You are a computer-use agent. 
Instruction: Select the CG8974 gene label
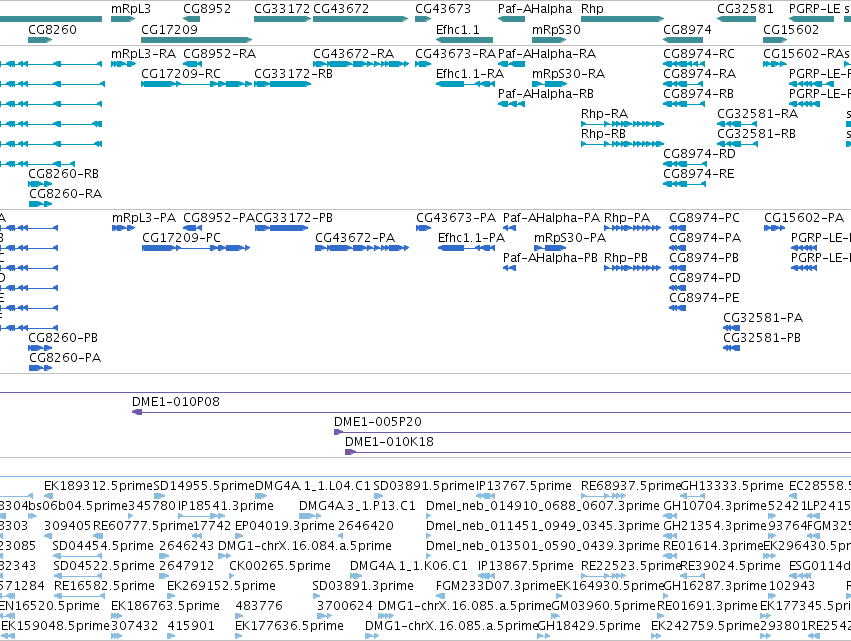coord(687,29)
